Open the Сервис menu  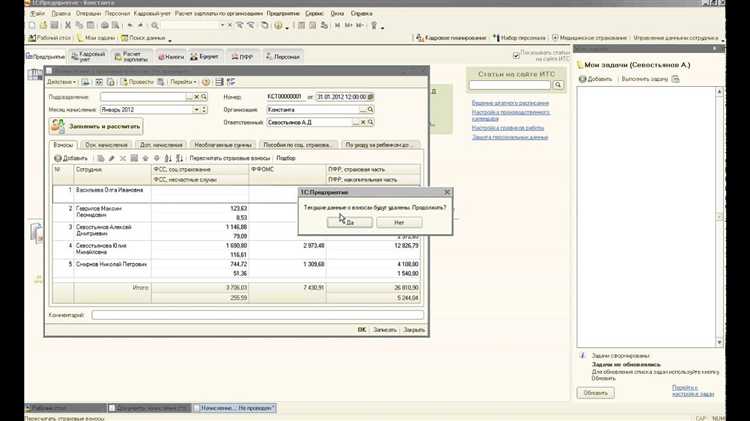click(314, 13)
